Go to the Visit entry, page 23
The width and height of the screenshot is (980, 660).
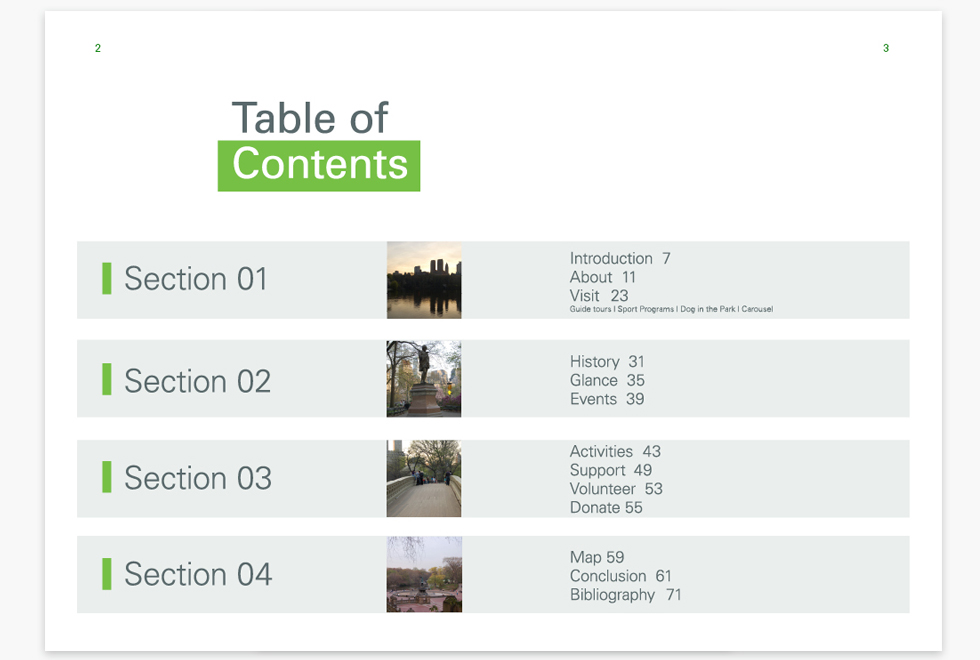(x=599, y=296)
